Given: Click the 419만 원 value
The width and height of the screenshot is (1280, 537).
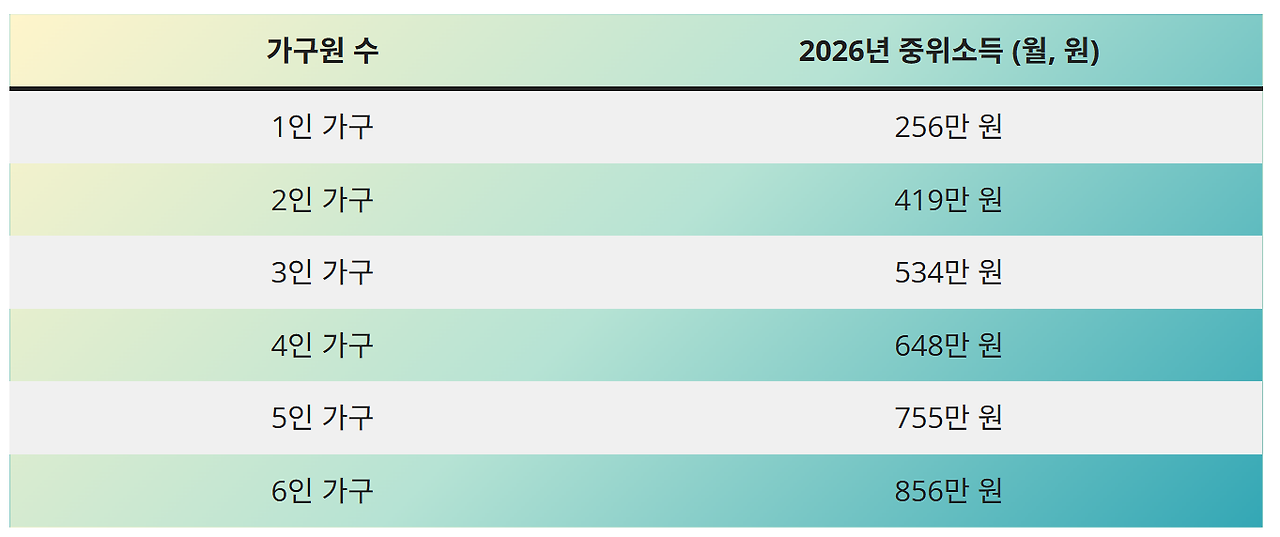Looking at the screenshot, I should pyautogui.click(x=948, y=200).
